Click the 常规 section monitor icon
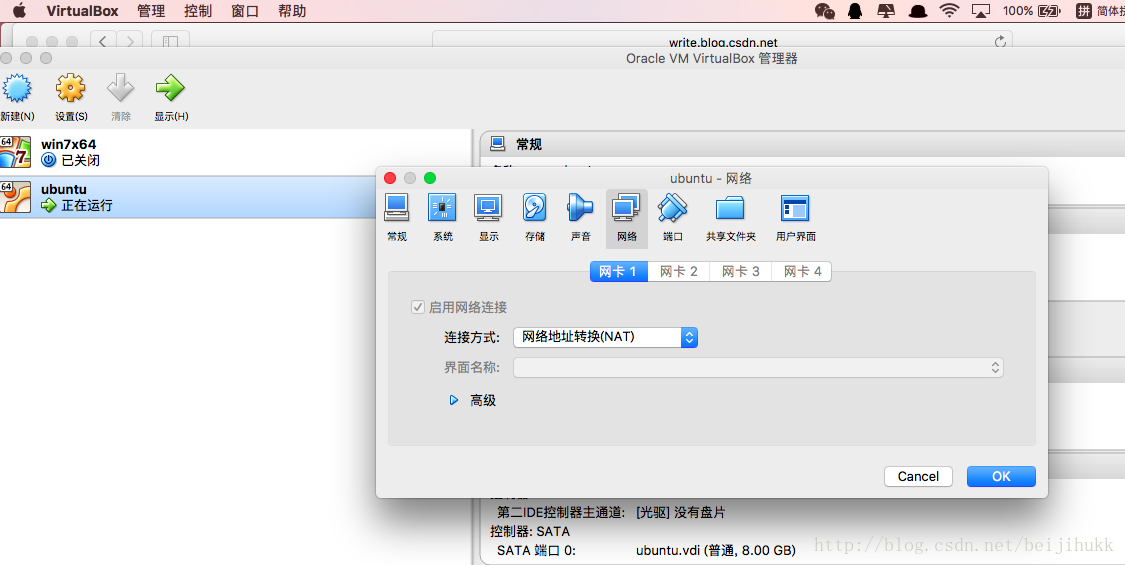This screenshot has width=1125, height=565. click(497, 144)
